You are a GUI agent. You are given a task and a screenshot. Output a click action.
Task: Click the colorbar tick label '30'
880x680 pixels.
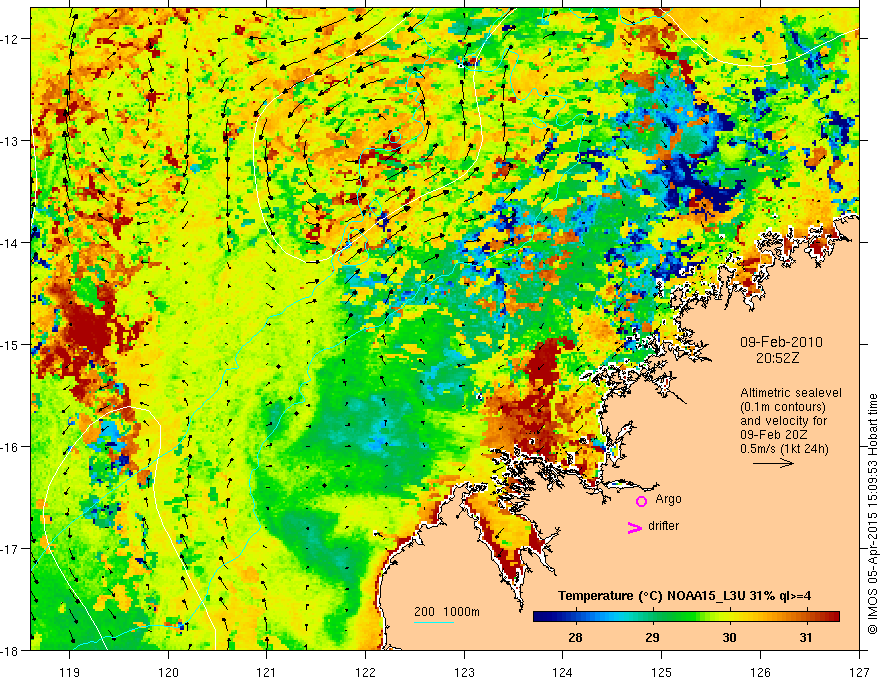coord(729,637)
